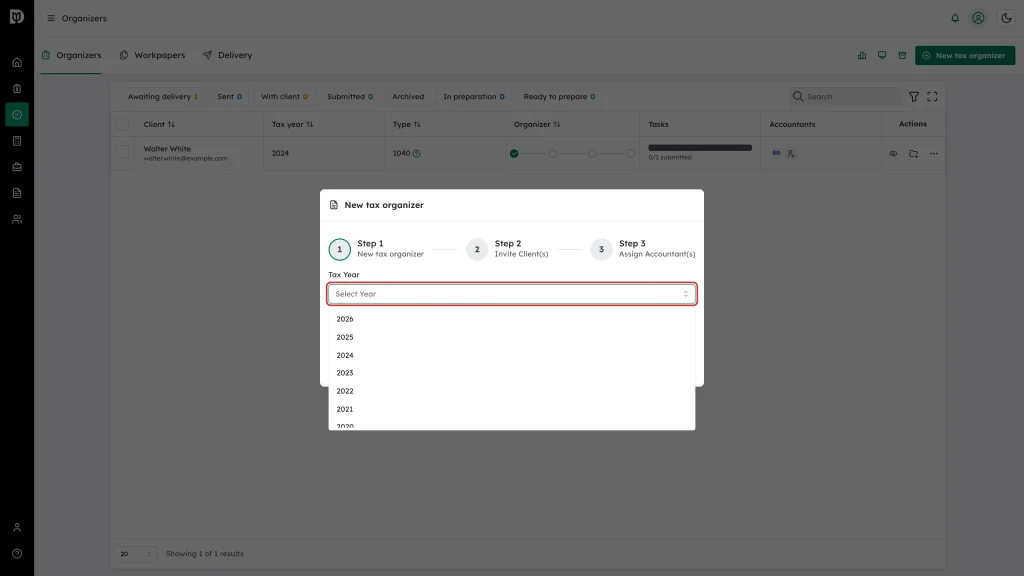Open the filter funnel icon
The width and height of the screenshot is (1024, 576).
(x=914, y=97)
